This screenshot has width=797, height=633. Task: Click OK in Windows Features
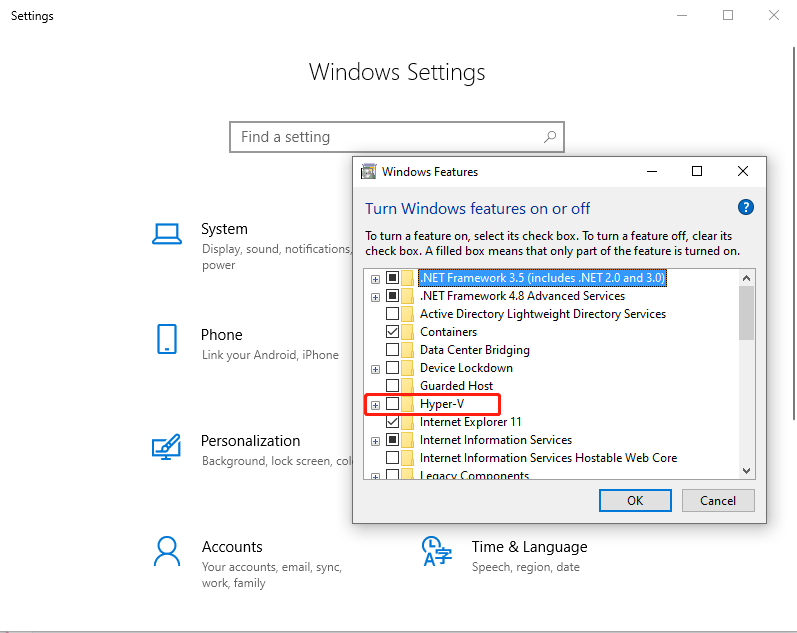635,501
